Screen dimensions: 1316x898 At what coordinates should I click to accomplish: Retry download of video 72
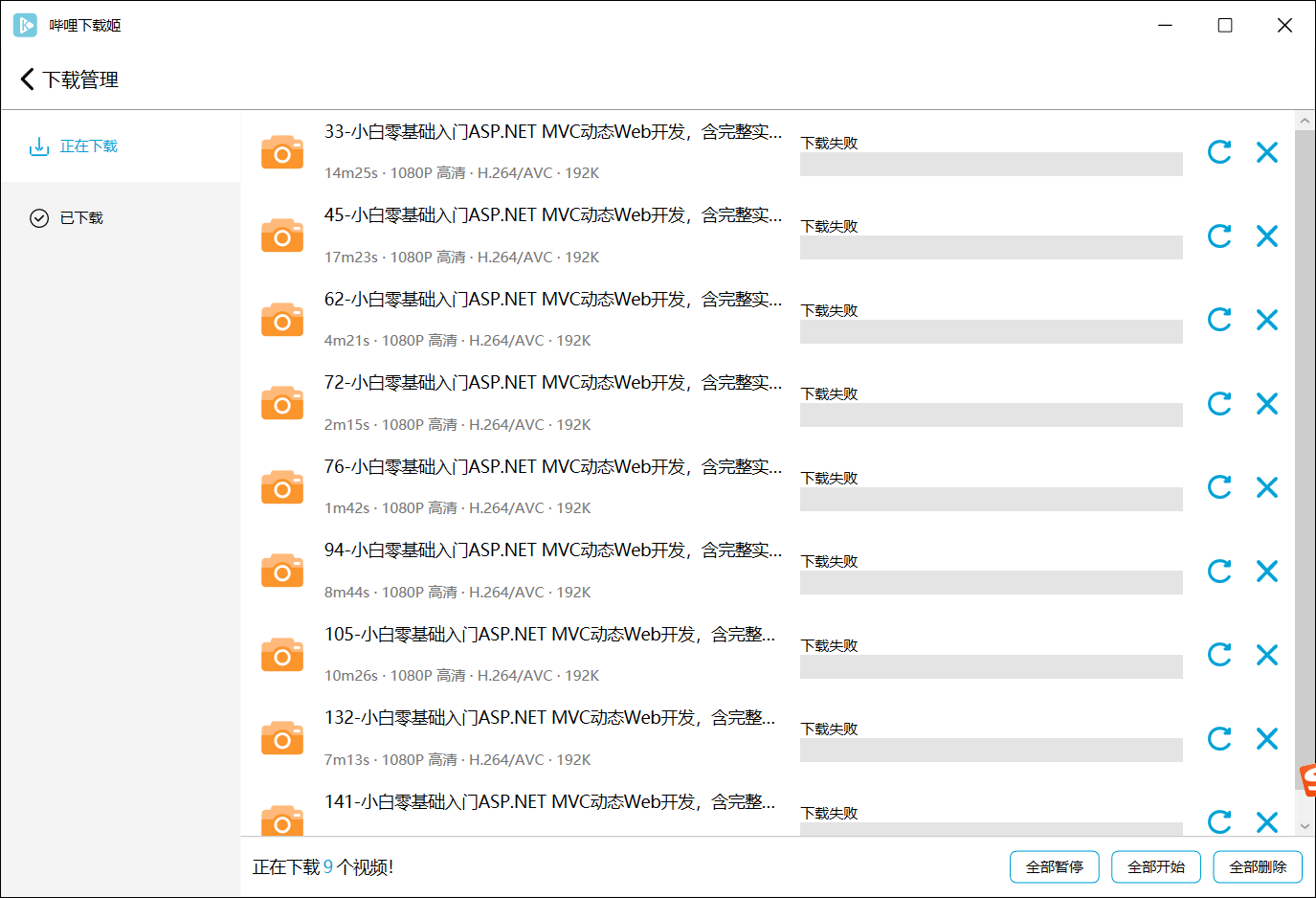coord(1219,404)
